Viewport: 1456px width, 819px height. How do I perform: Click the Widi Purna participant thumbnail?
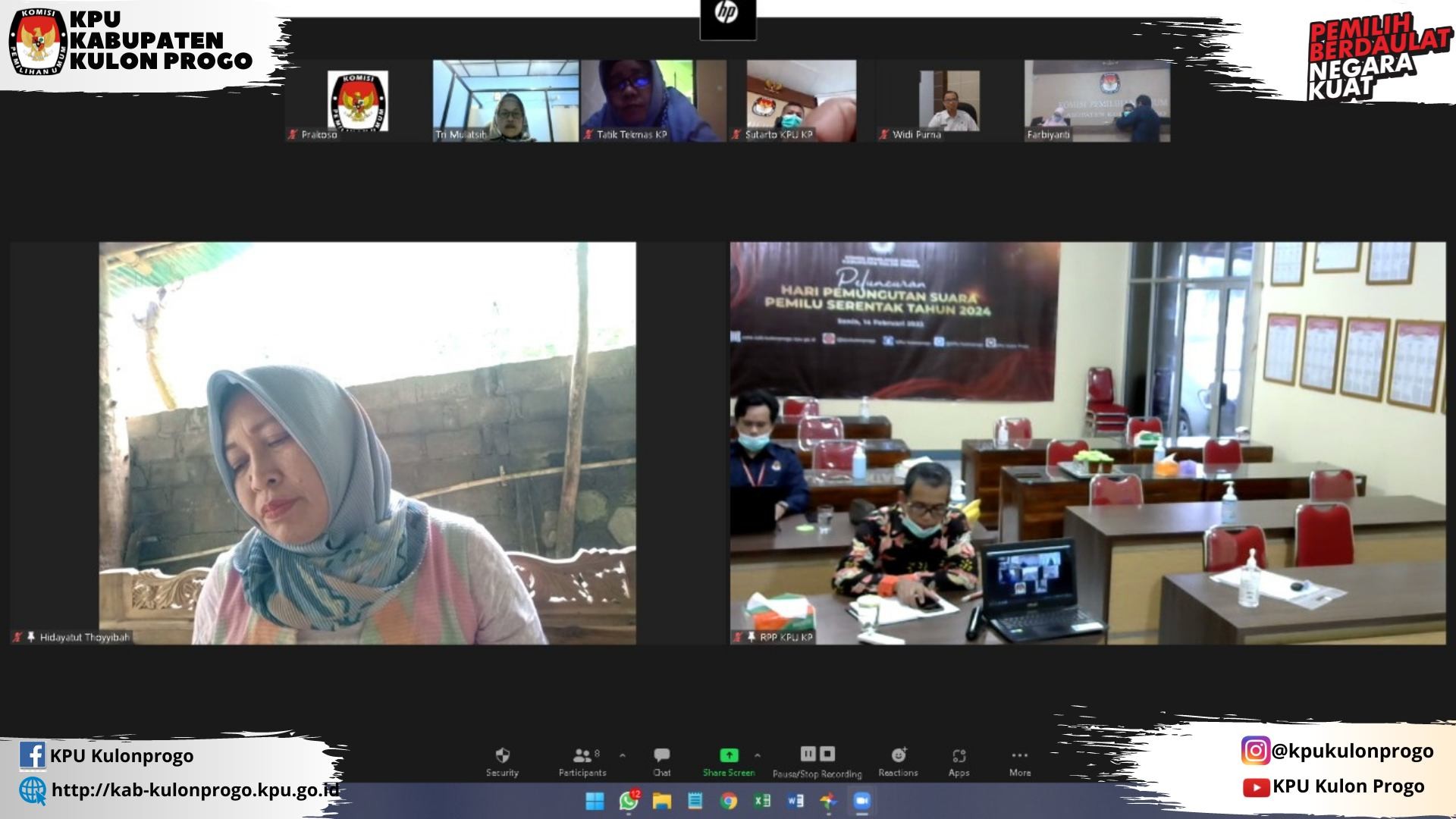click(x=949, y=101)
